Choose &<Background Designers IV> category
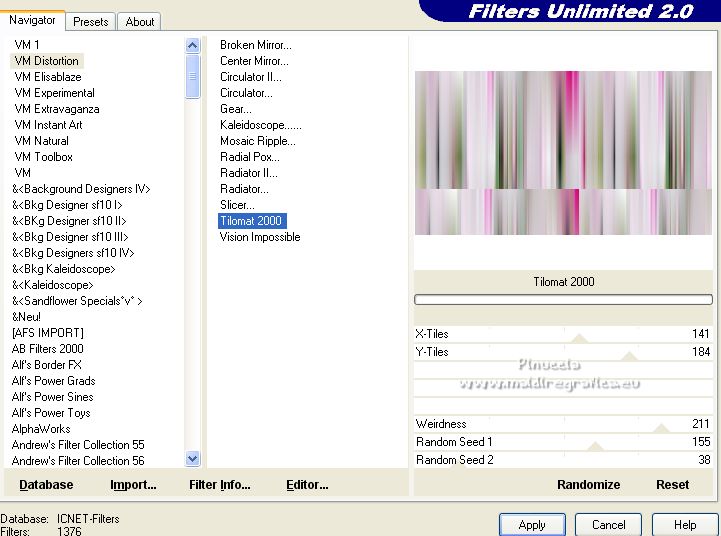Viewport: 721px width, 536px height. pos(81,189)
